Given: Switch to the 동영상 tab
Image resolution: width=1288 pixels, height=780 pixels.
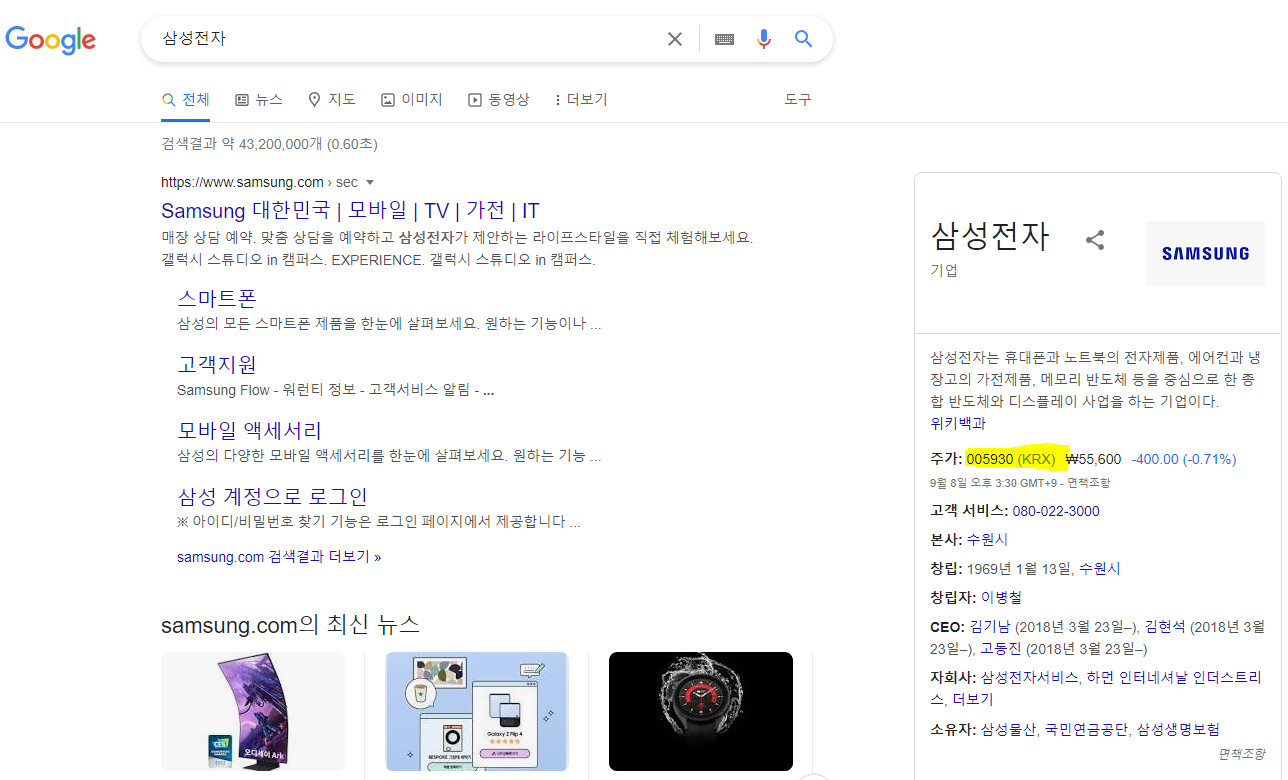Looking at the screenshot, I should point(499,100).
